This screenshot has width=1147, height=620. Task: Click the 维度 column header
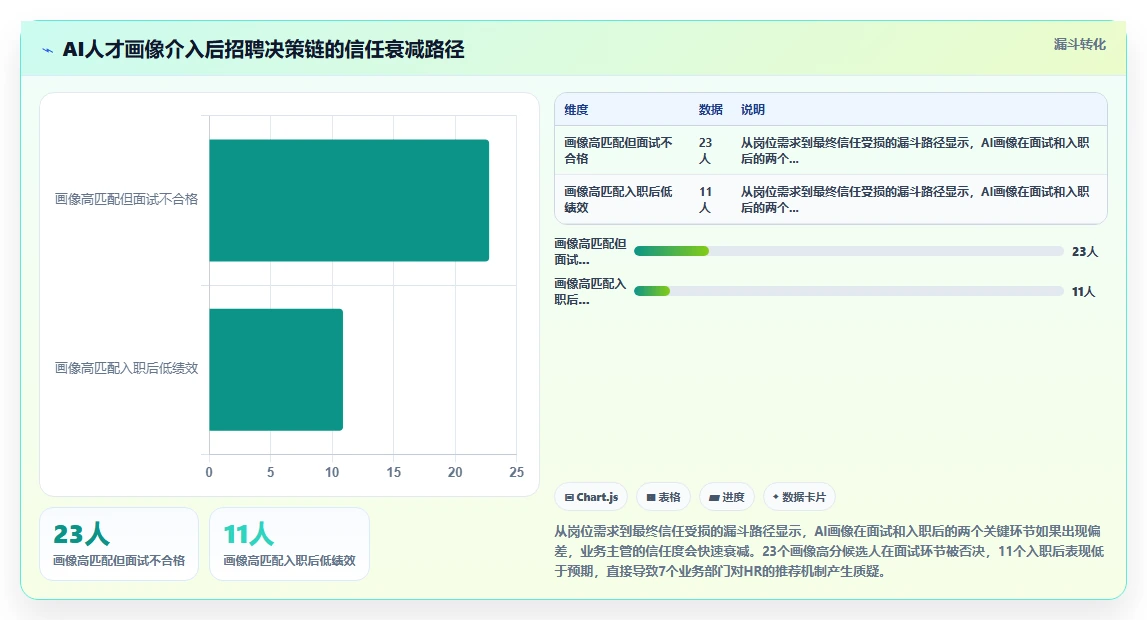pyautogui.click(x=576, y=110)
